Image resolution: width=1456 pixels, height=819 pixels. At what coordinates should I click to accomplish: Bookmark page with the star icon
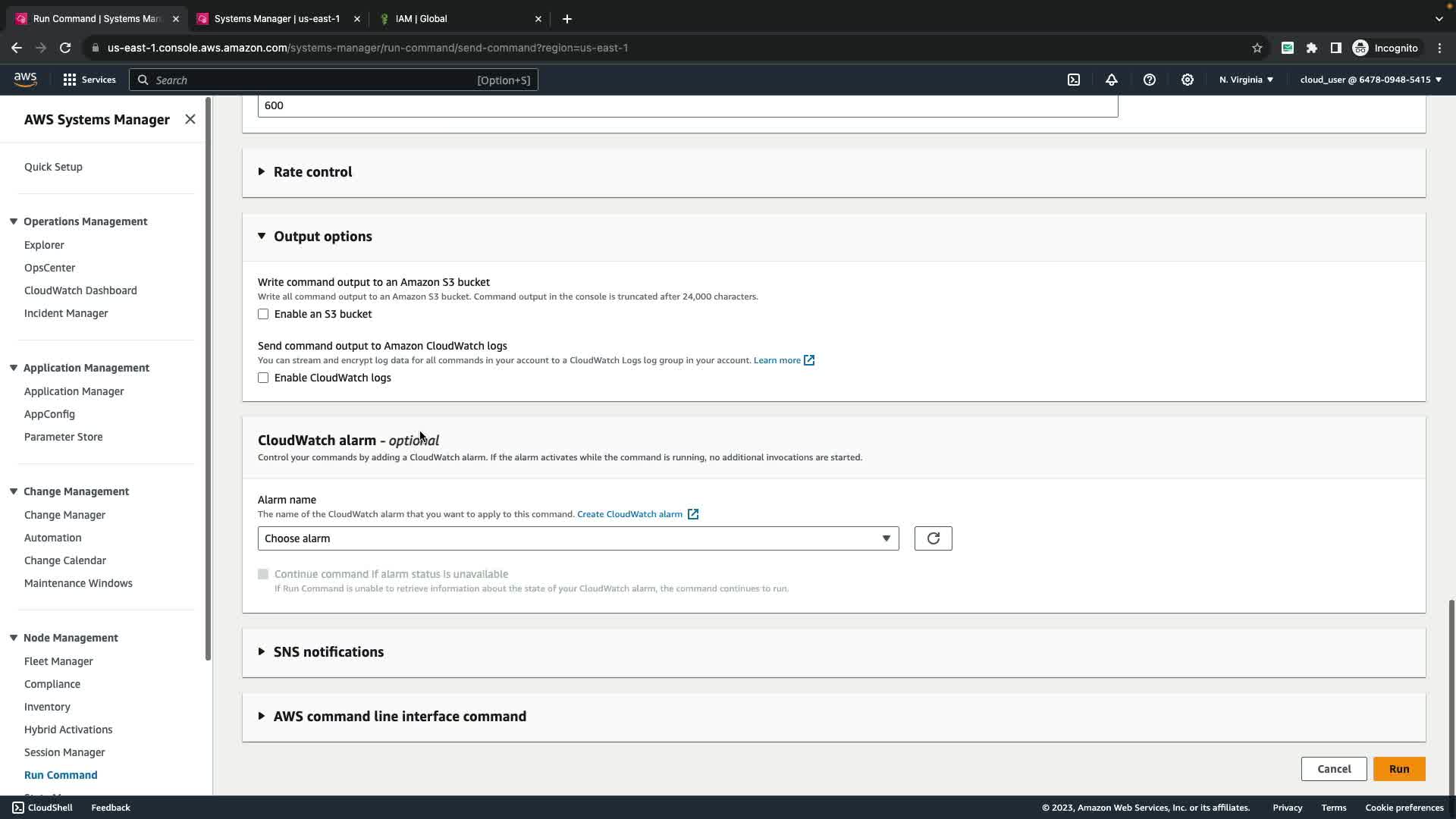1257,48
